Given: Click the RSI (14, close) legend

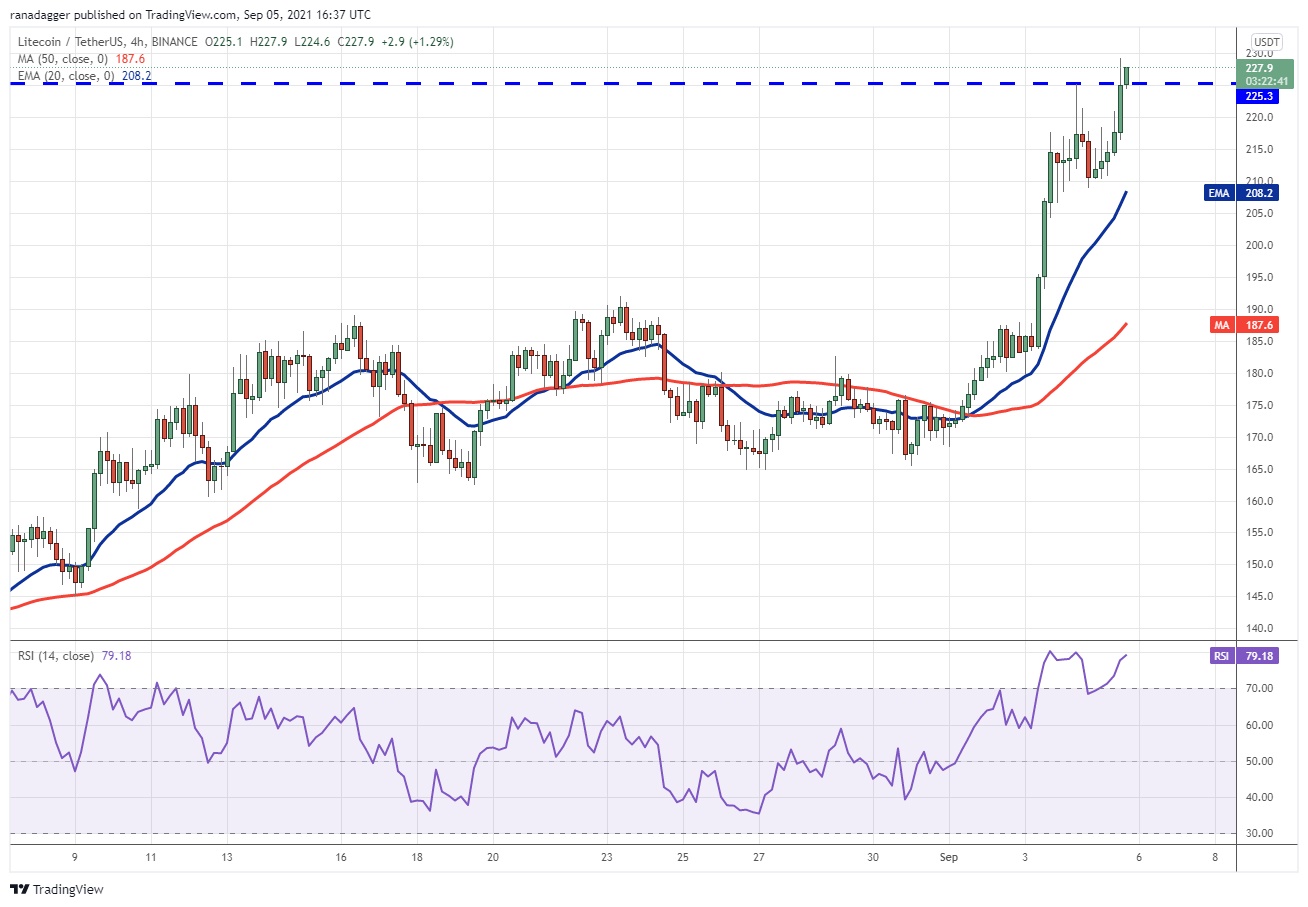Looking at the screenshot, I should coord(54,656).
